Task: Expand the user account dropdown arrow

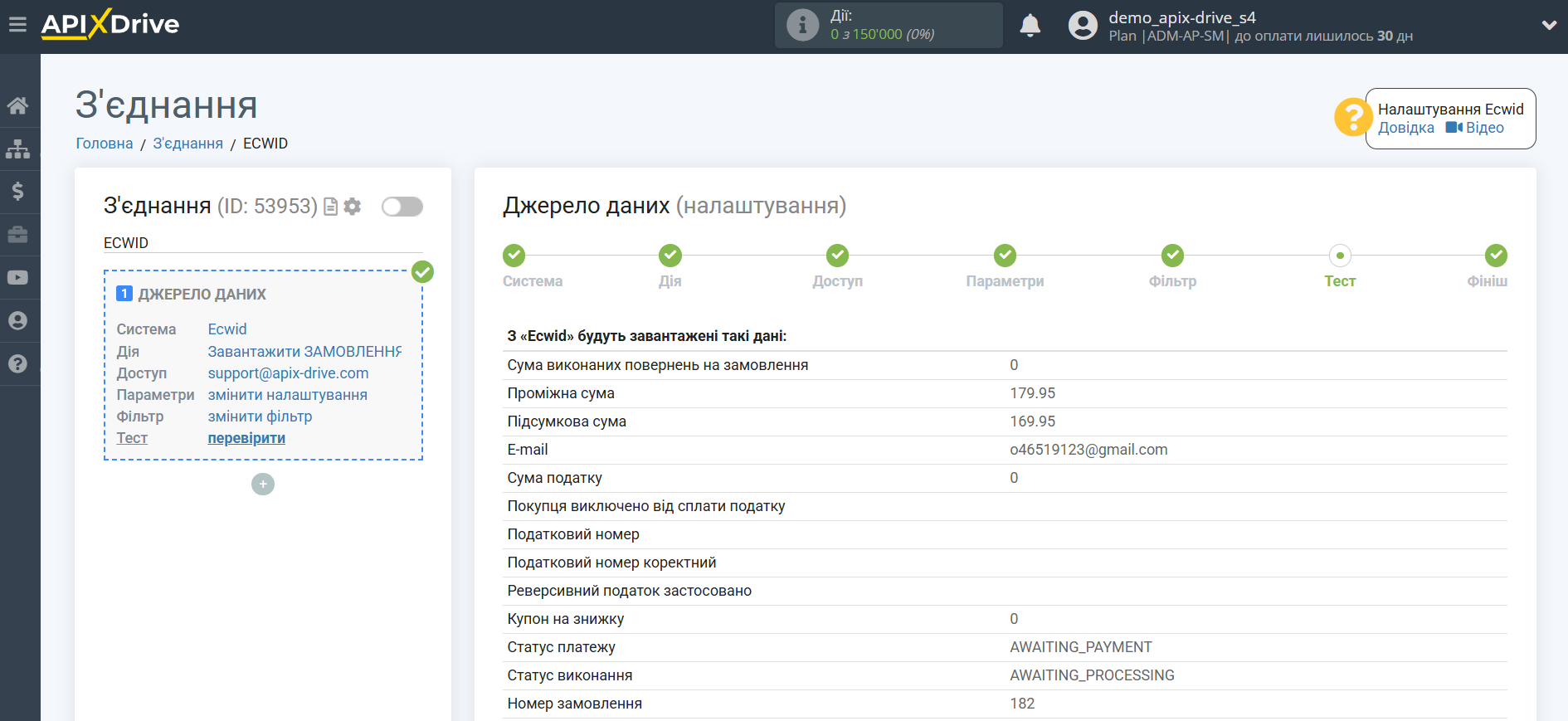Action: [1548, 25]
